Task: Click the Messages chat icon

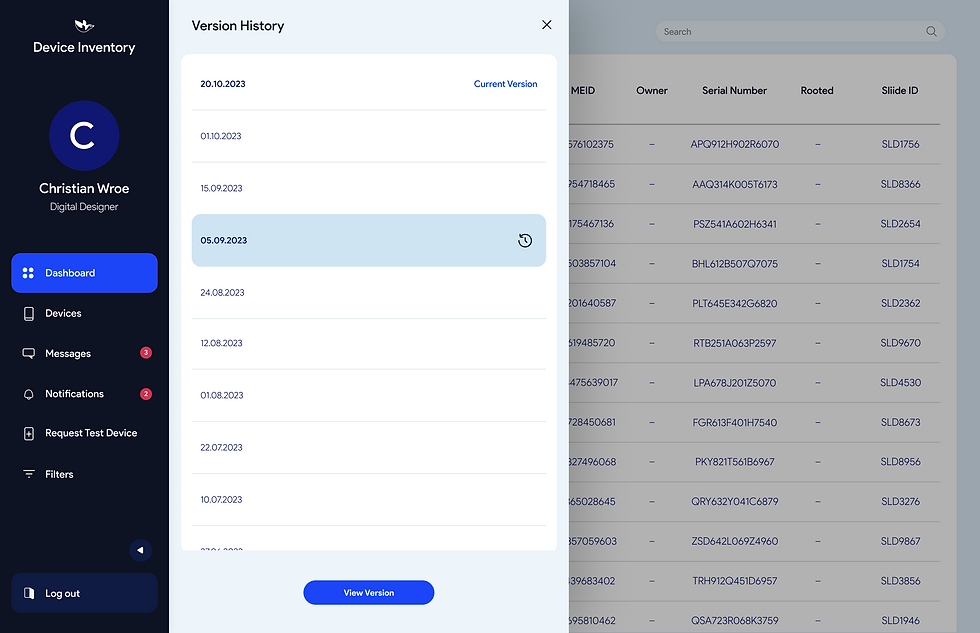Action: (29, 354)
